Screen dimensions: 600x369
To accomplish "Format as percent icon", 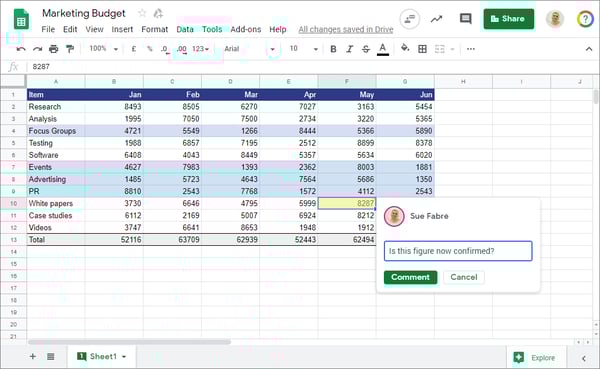I will (150, 49).
